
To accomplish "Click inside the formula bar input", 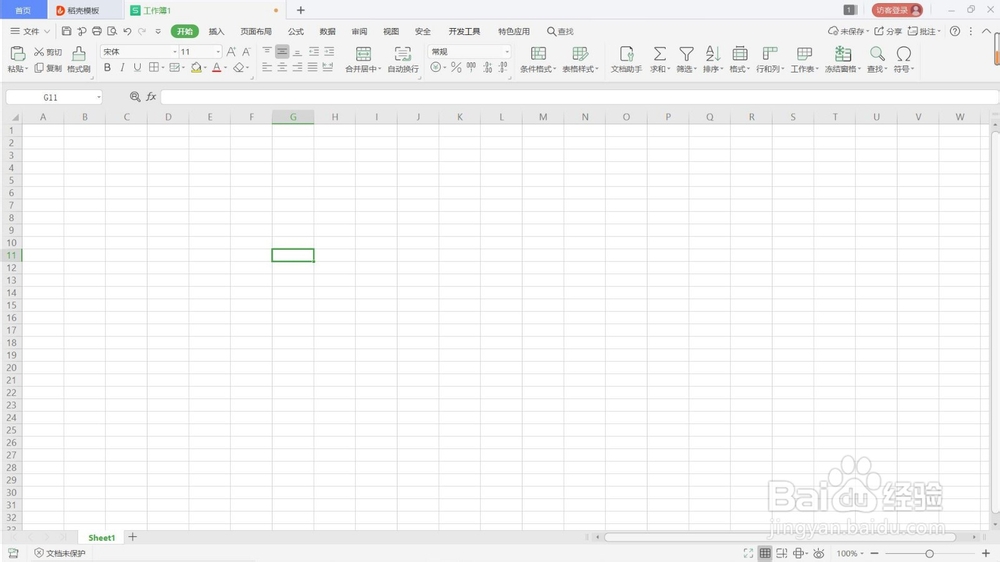I will (579, 97).
